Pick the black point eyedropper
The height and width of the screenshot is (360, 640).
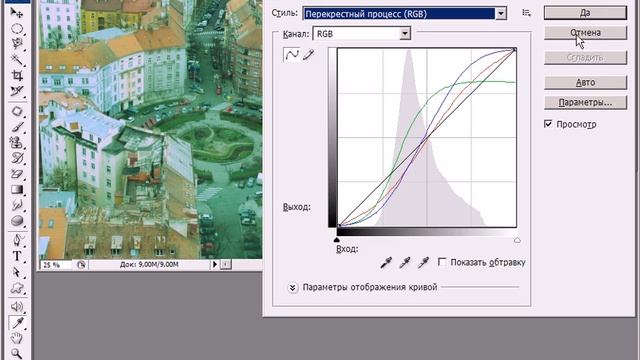coord(386,262)
